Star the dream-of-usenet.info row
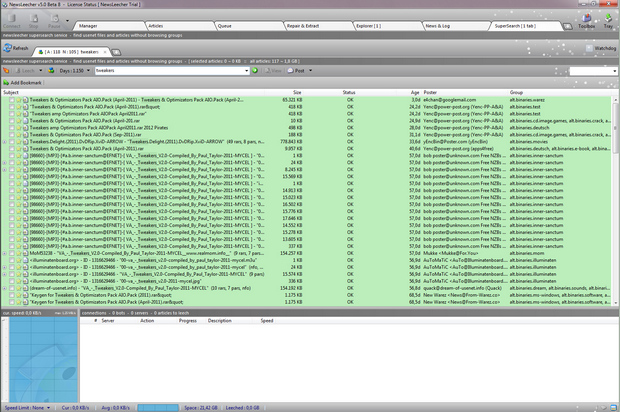This screenshot has height=412, width=620. [x=19, y=288]
